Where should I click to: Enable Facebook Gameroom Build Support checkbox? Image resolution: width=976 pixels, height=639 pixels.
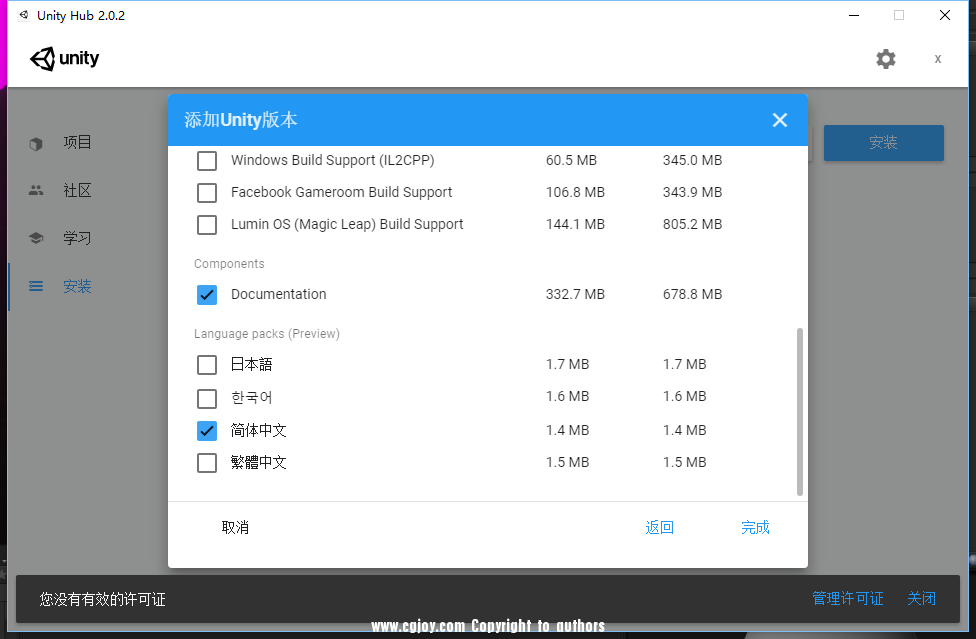[207, 193]
